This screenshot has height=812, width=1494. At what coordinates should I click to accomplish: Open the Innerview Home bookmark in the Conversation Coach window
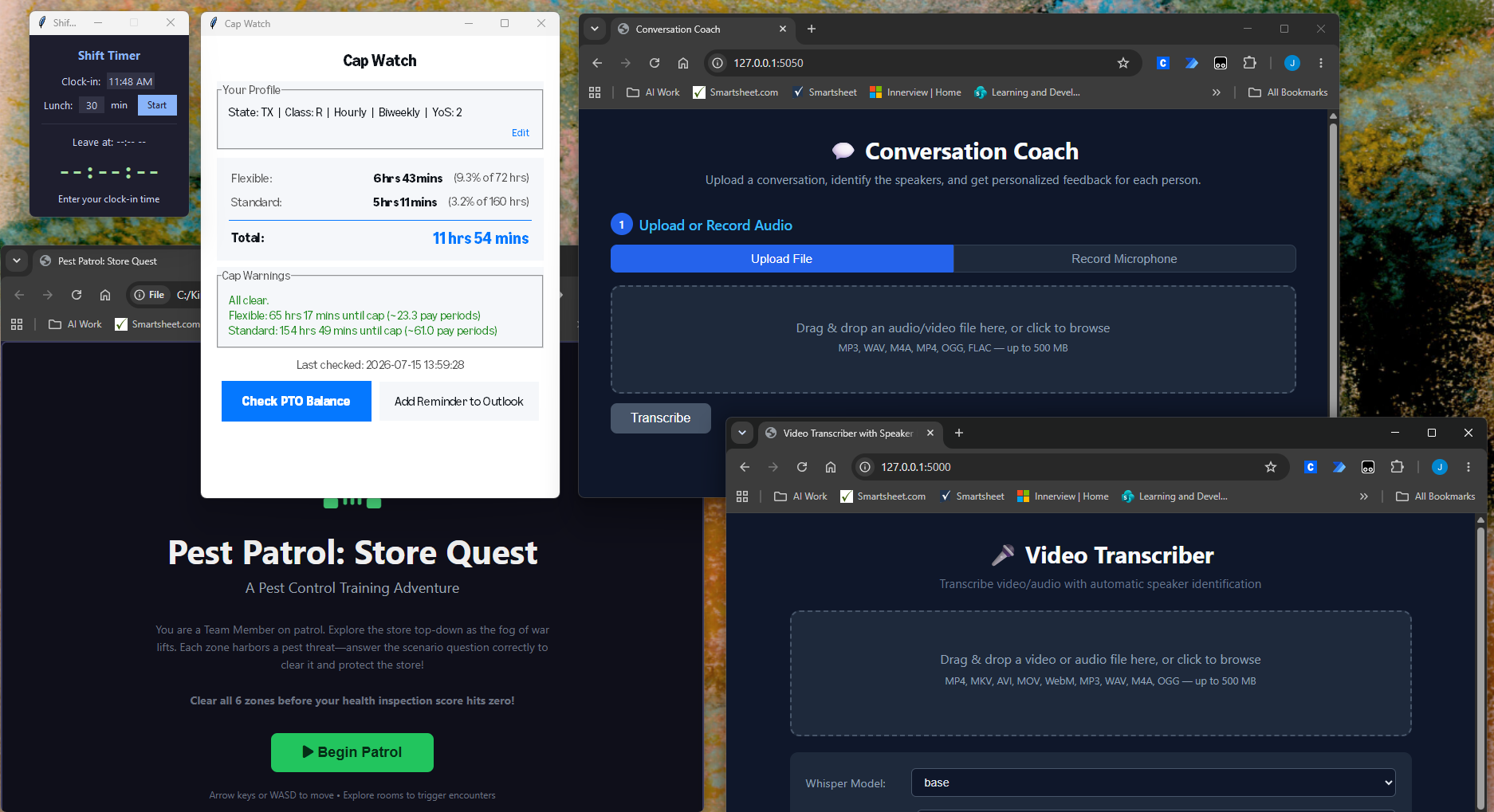click(915, 92)
